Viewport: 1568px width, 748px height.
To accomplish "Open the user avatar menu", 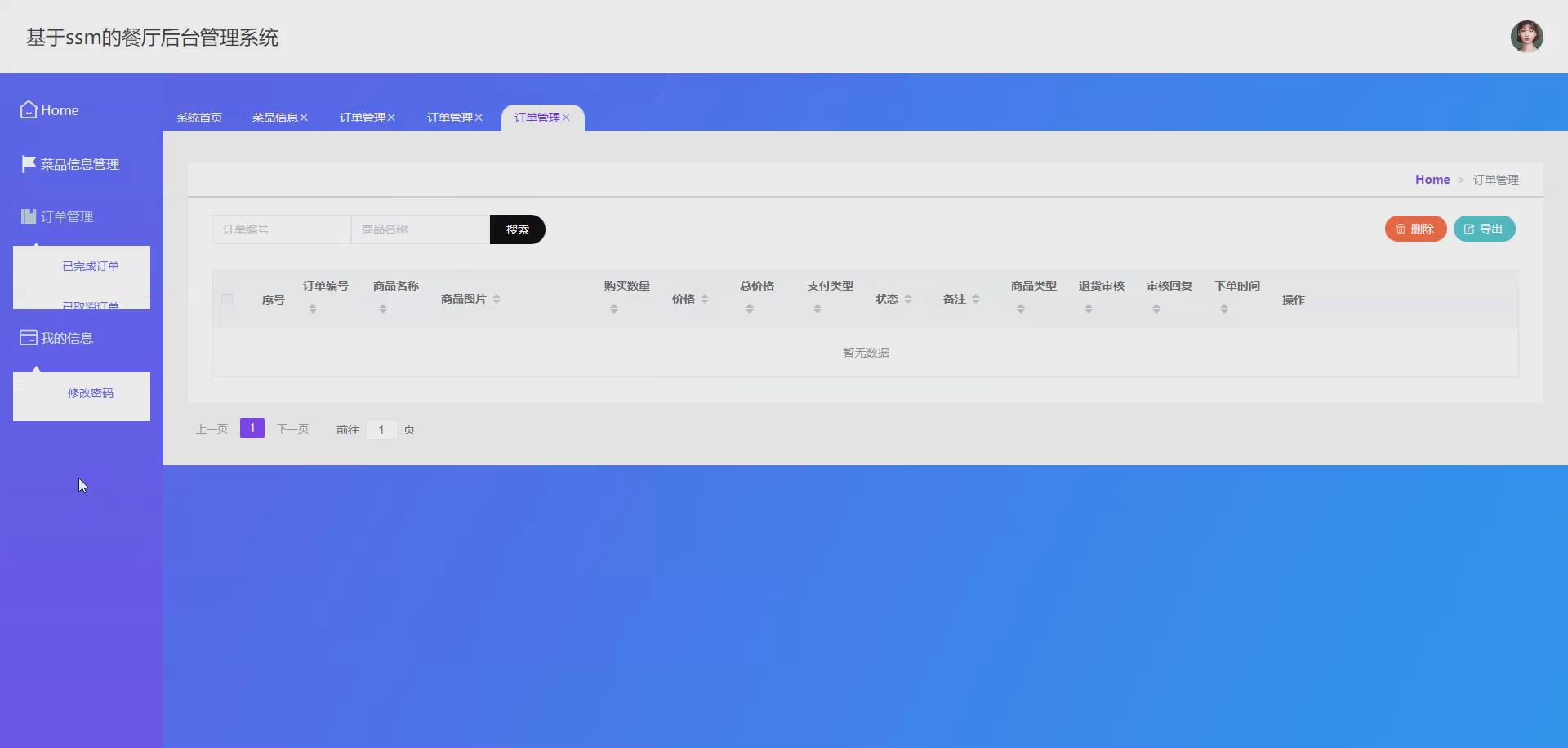I will coord(1526,37).
